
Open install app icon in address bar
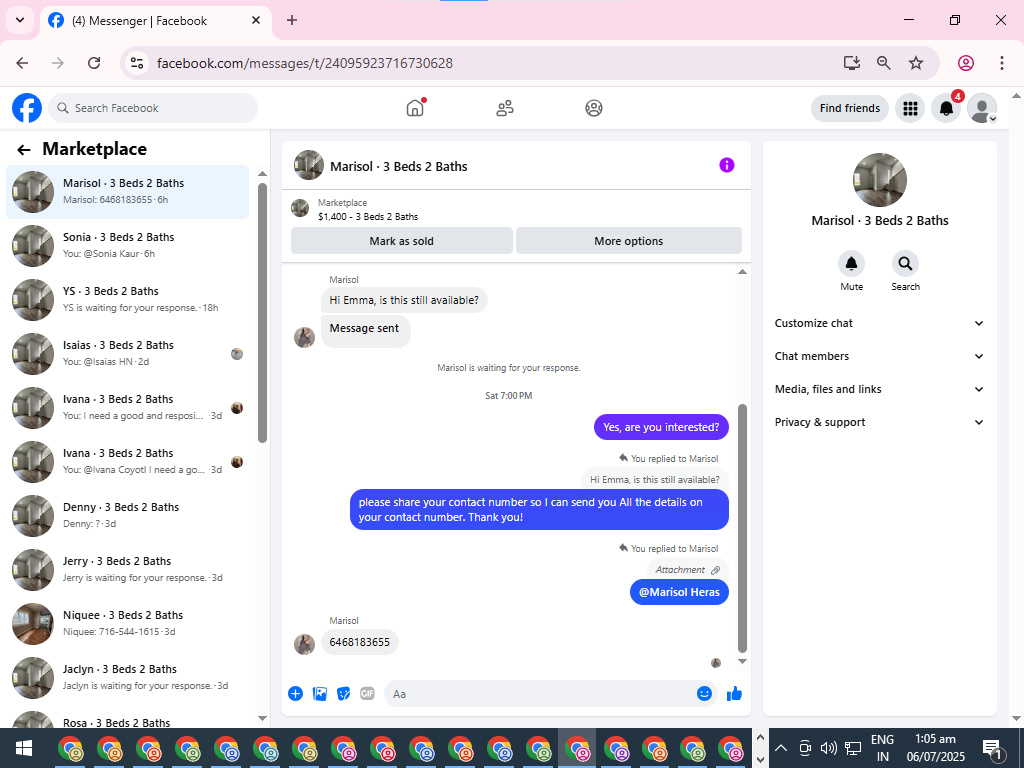pyautogui.click(x=852, y=63)
